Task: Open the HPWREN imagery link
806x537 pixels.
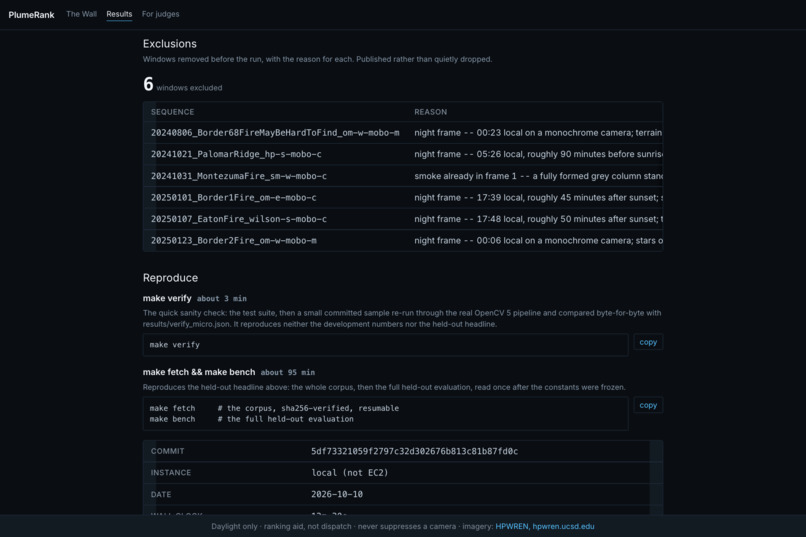Action: 511,526
